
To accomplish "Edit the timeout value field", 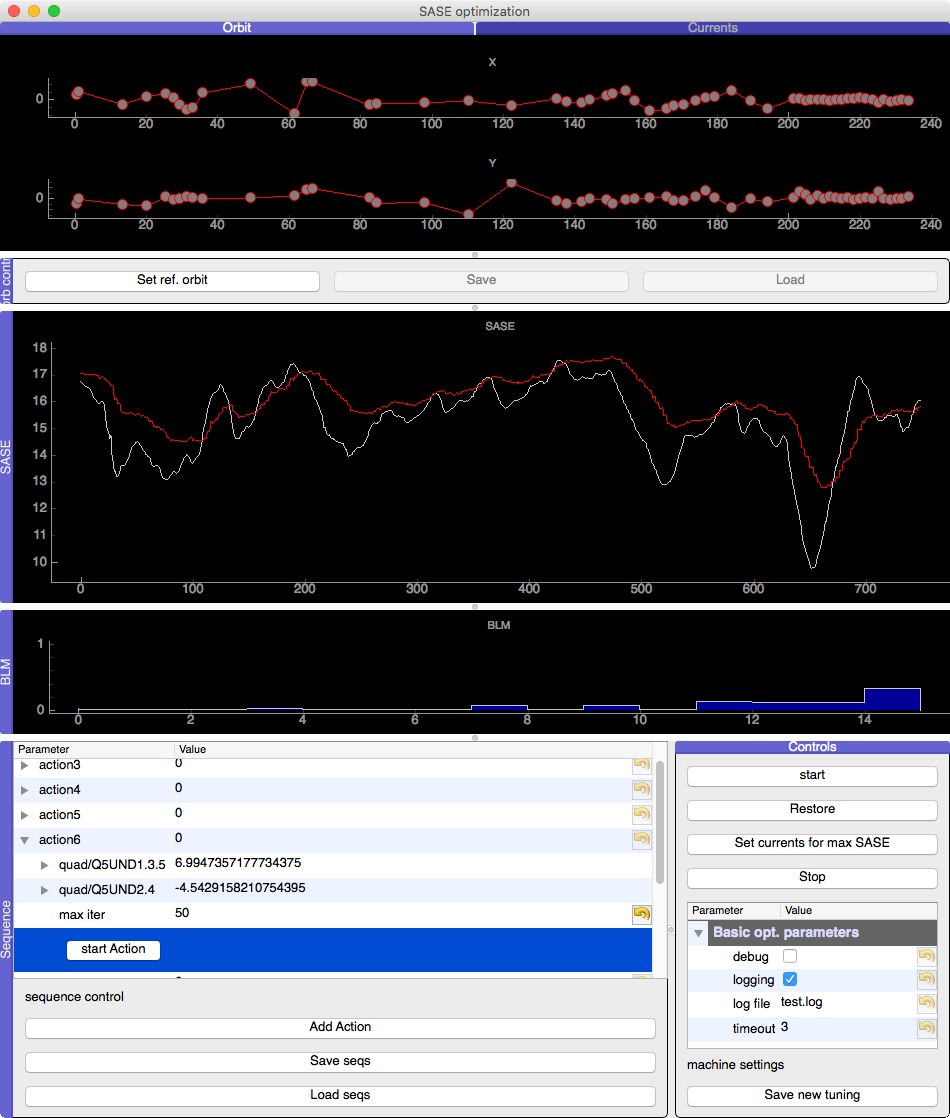I will click(845, 1028).
